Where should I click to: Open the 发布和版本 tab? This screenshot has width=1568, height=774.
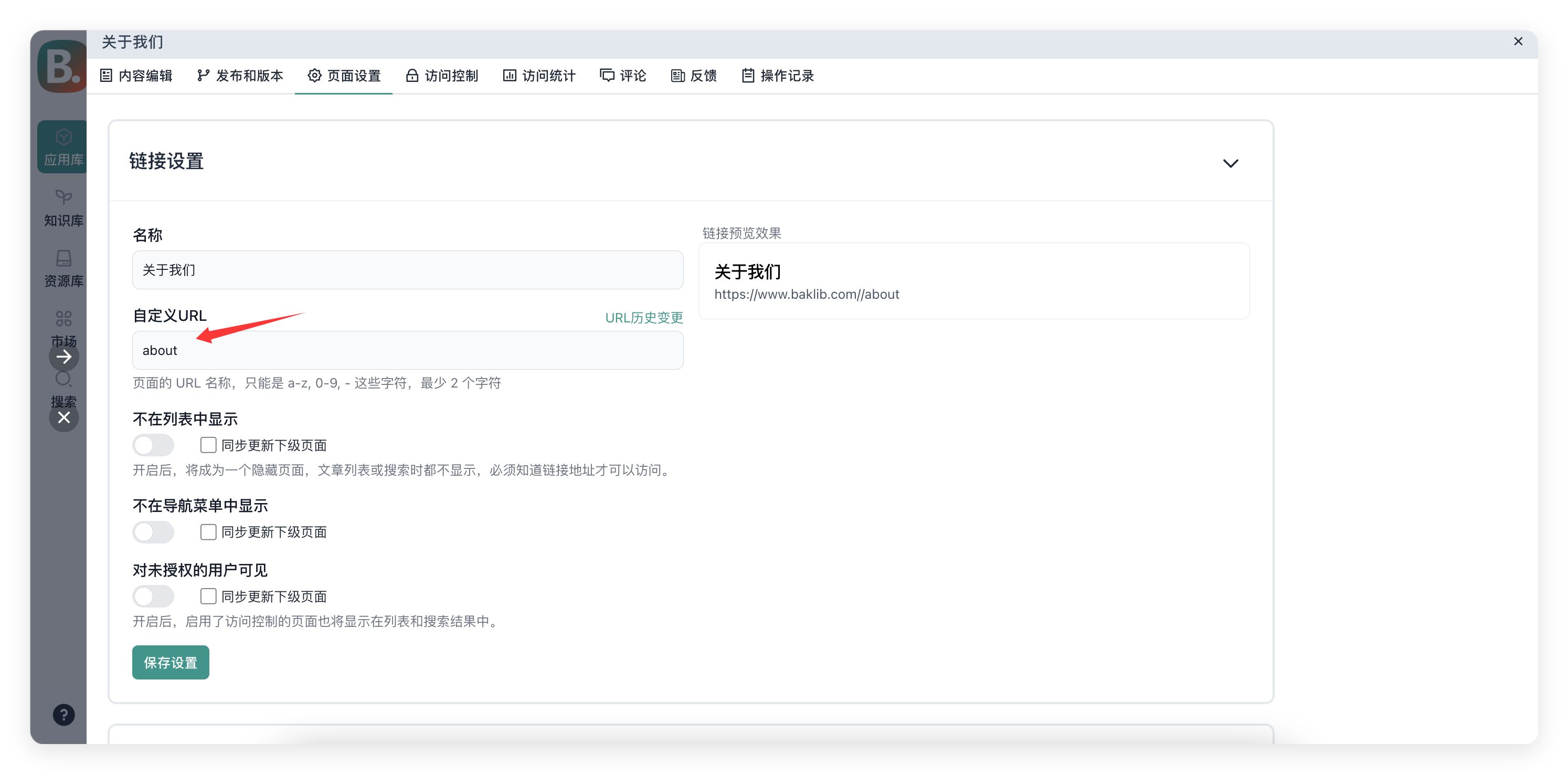(x=240, y=76)
